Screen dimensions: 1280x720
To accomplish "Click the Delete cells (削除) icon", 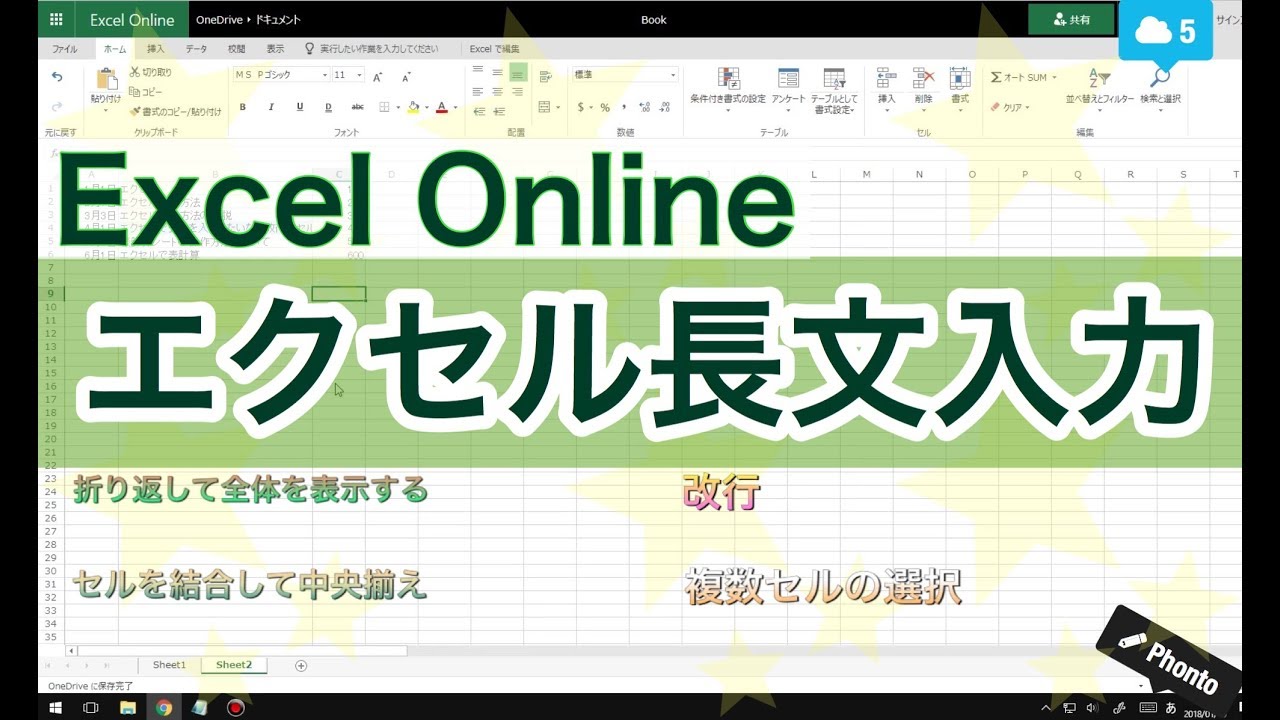I will pyautogui.click(x=923, y=78).
